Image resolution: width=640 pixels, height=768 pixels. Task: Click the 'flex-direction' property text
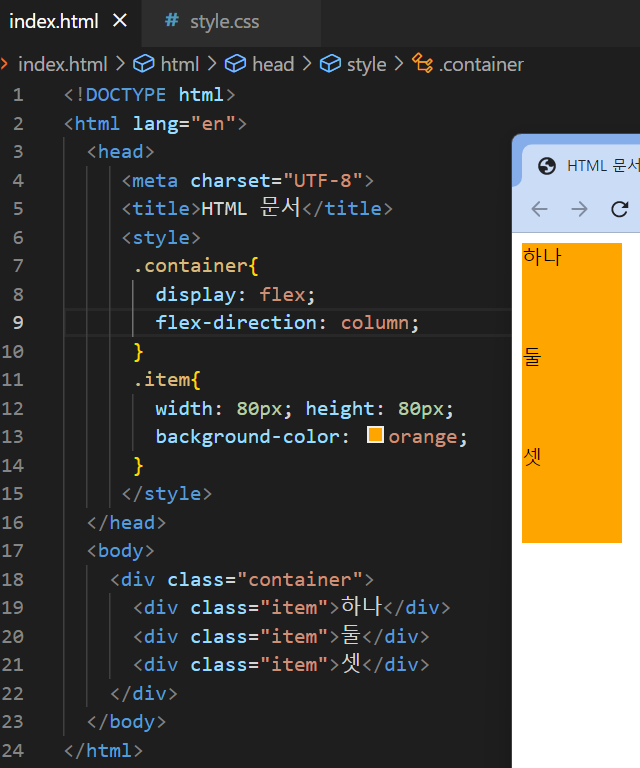click(x=236, y=323)
